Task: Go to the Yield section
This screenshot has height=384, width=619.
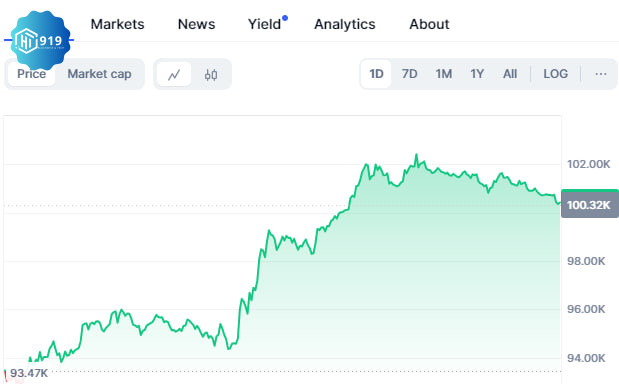Action: point(264,24)
